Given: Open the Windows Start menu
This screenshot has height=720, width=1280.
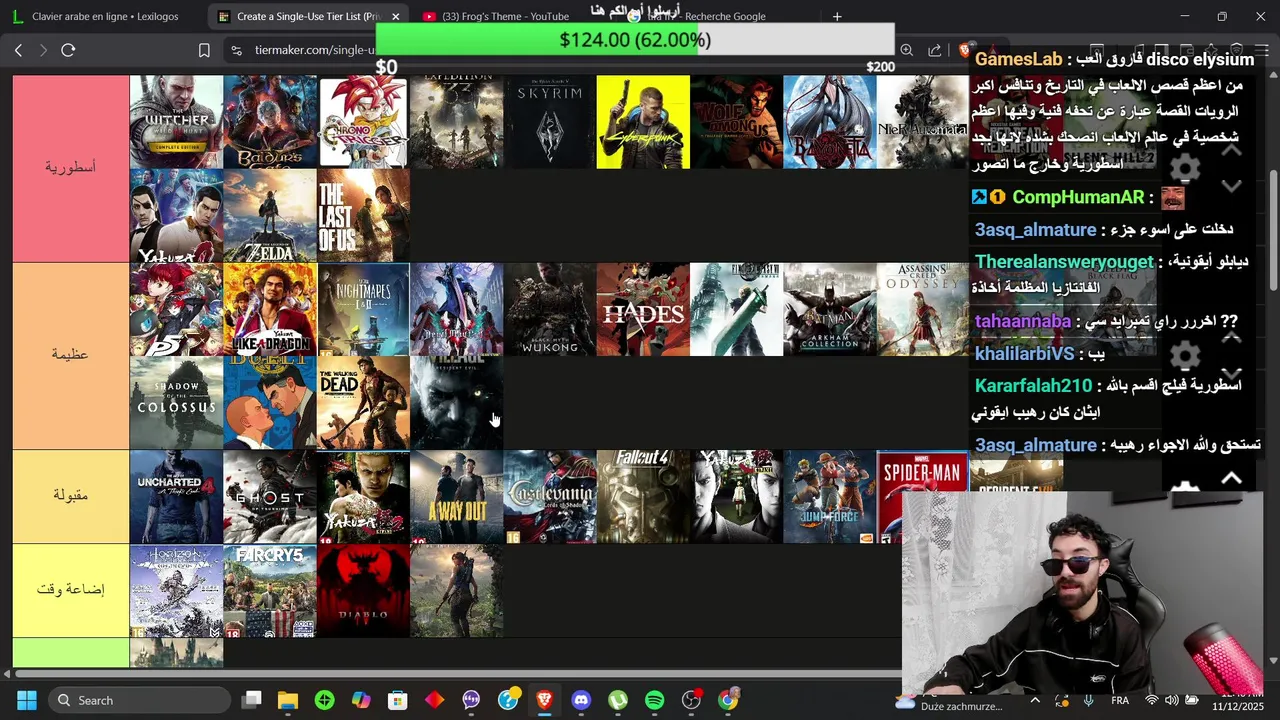Looking at the screenshot, I should 26,700.
